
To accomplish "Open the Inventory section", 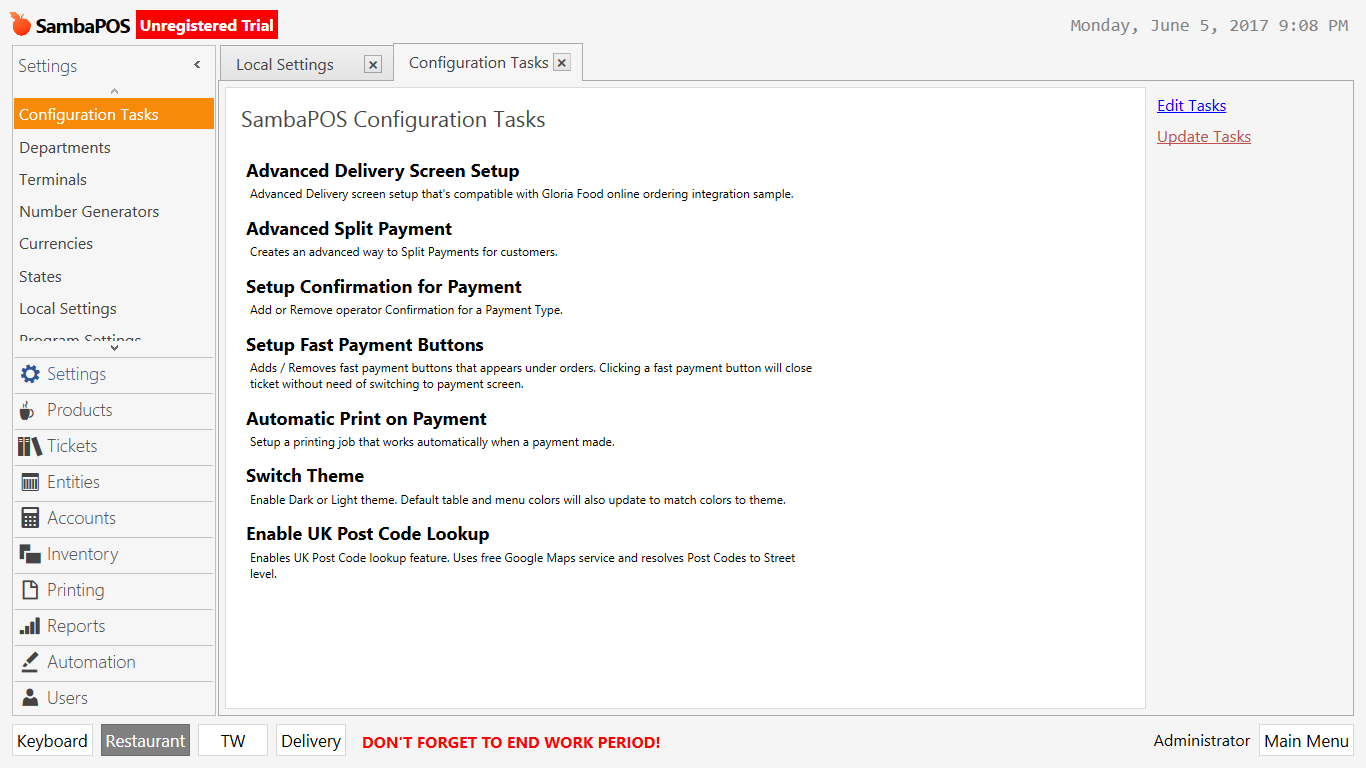I will pyautogui.click(x=114, y=554).
